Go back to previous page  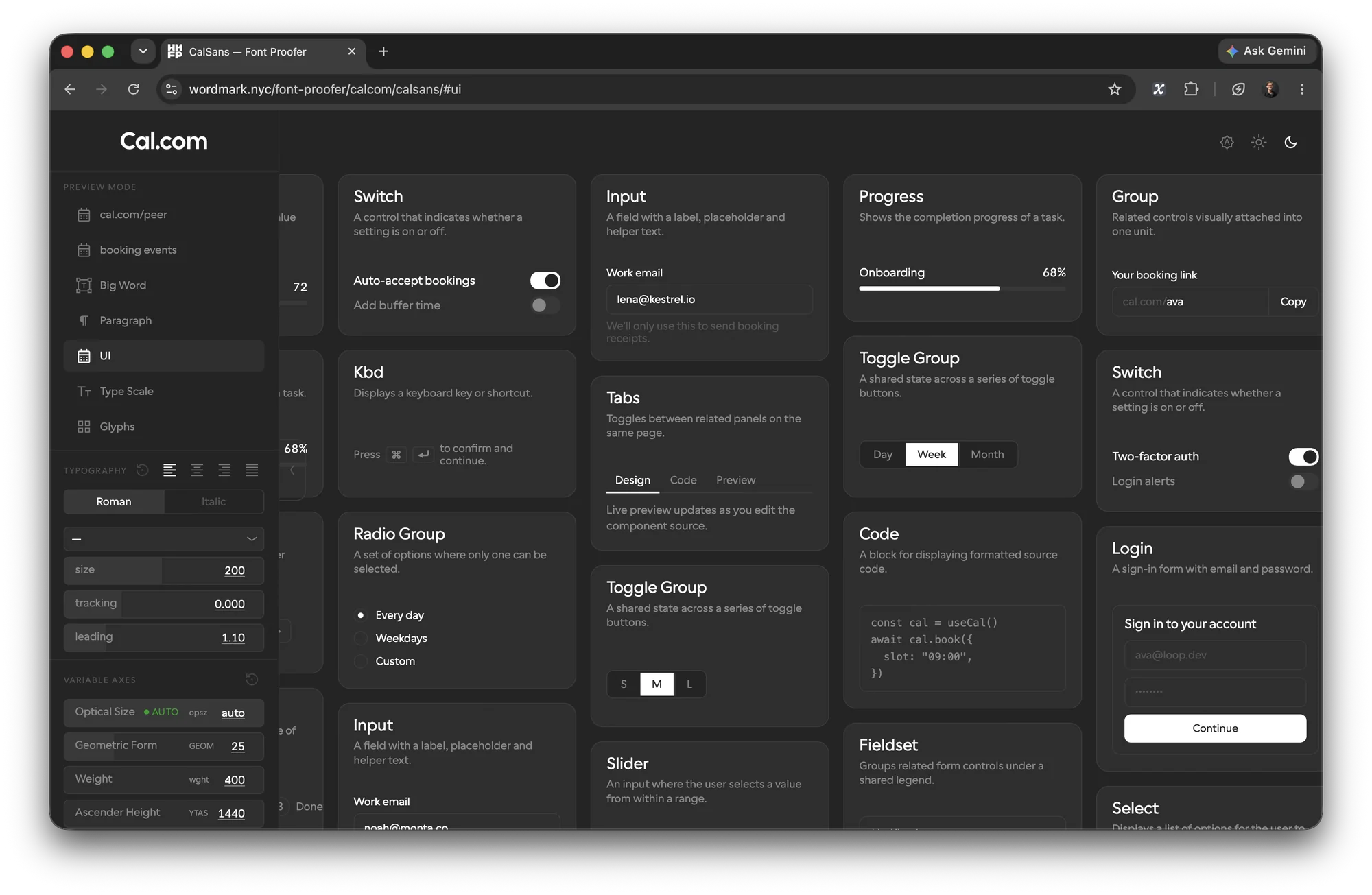click(x=70, y=89)
